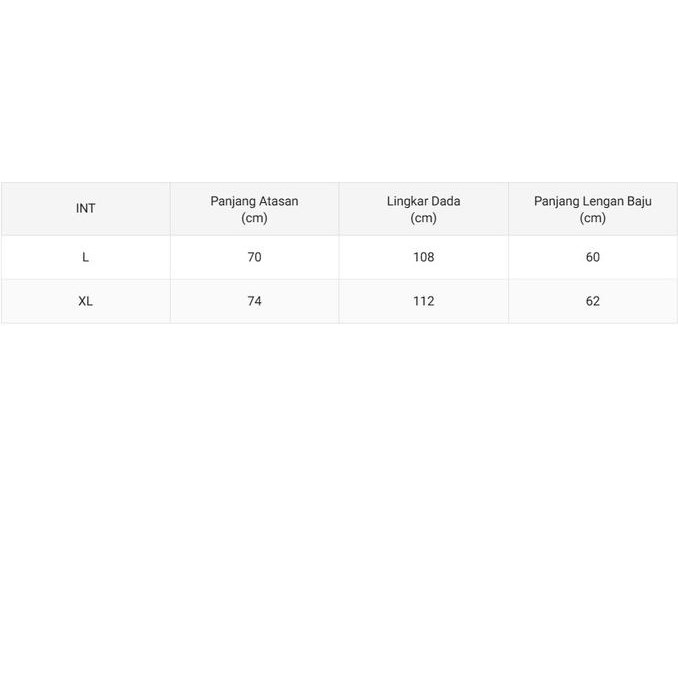The image size is (678, 678).
Task: Click the Panjang Lengan Baju column header
Action: pos(593,201)
